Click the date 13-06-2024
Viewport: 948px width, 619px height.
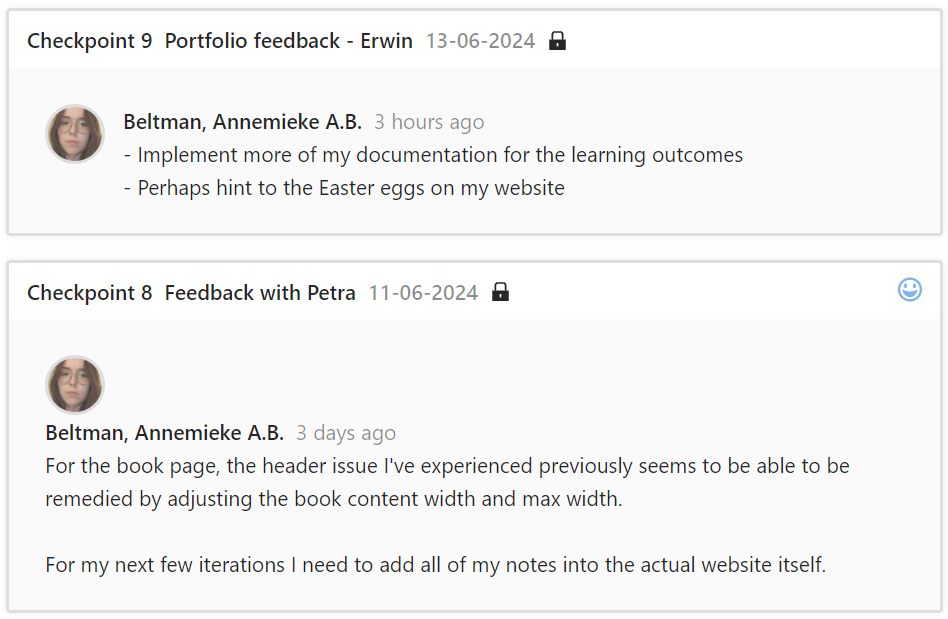click(x=480, y=41)
